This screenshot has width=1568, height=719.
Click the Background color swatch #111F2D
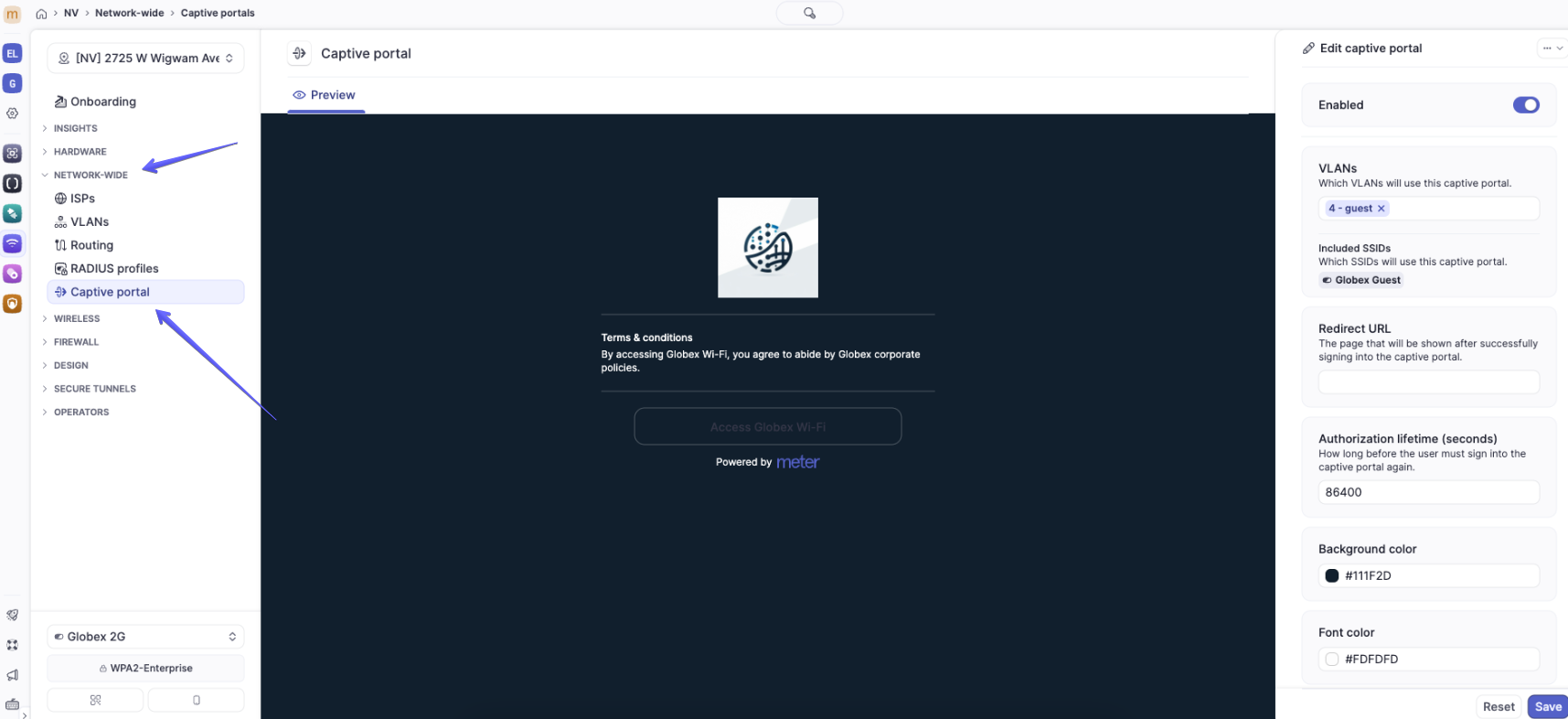tap(1332, 575)
